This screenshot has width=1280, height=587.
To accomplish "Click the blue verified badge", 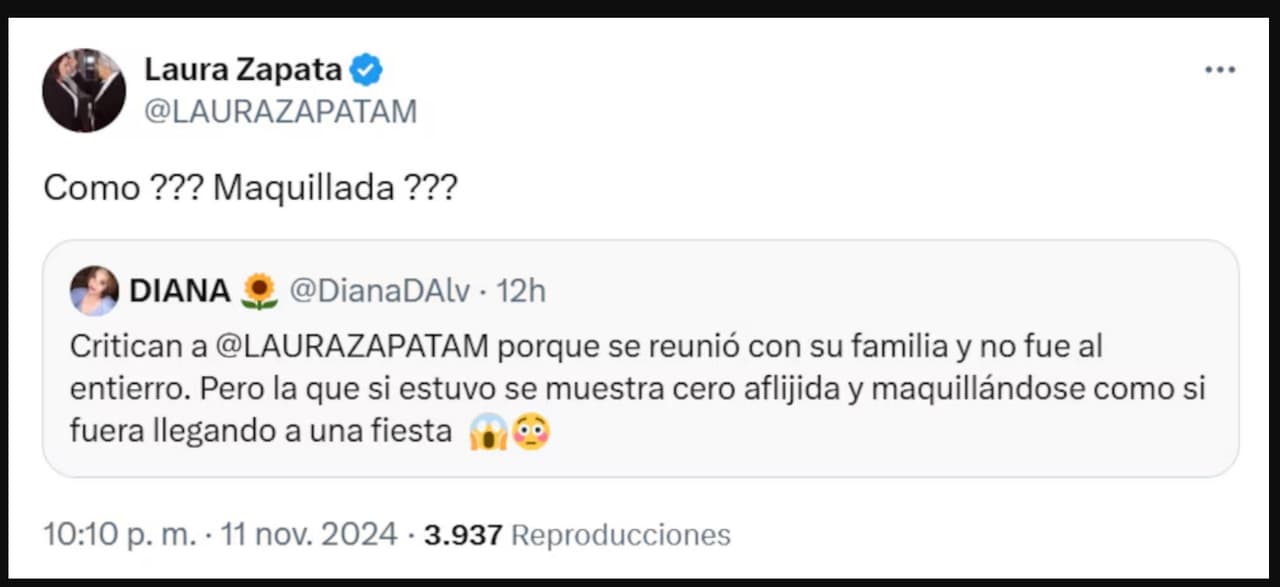I will 365,70.
